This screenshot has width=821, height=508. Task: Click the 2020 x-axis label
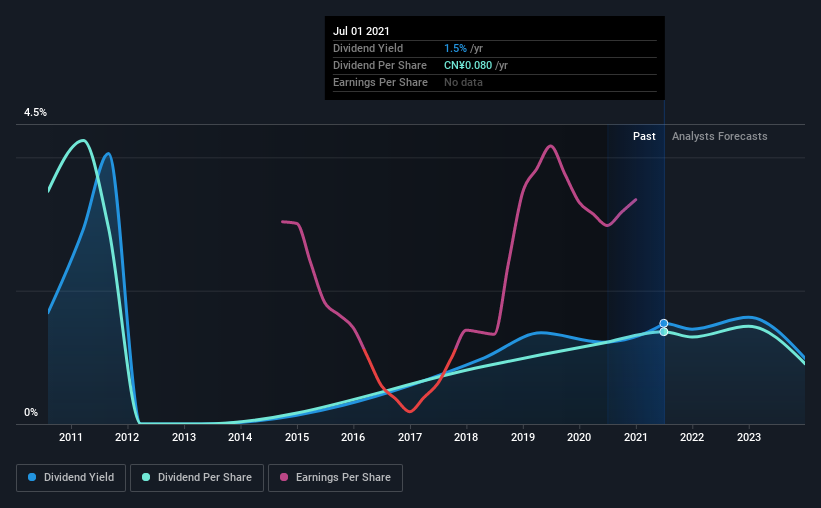pos(579,437)
